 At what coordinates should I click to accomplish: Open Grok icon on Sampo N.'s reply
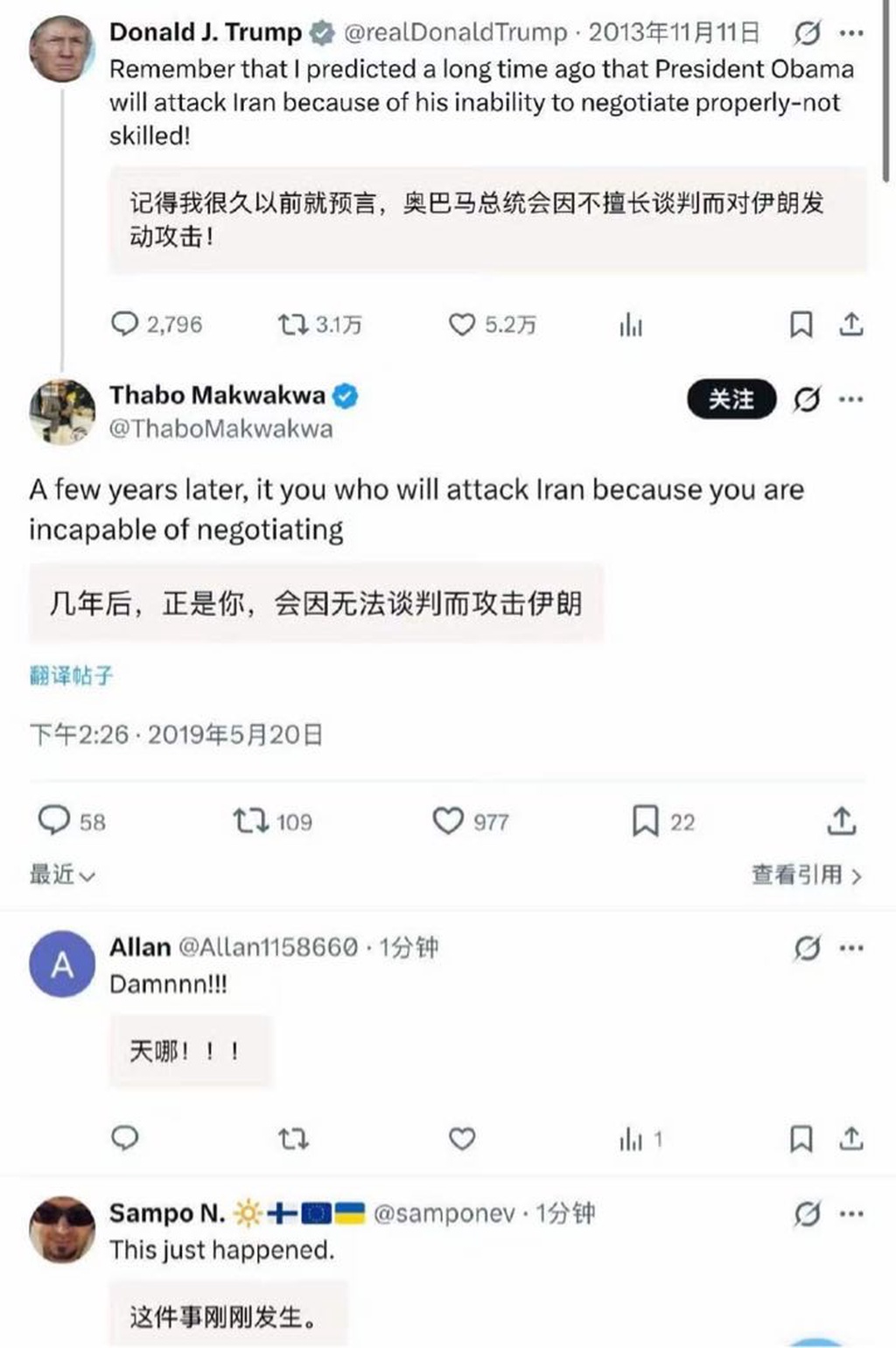pos(807,1213)
